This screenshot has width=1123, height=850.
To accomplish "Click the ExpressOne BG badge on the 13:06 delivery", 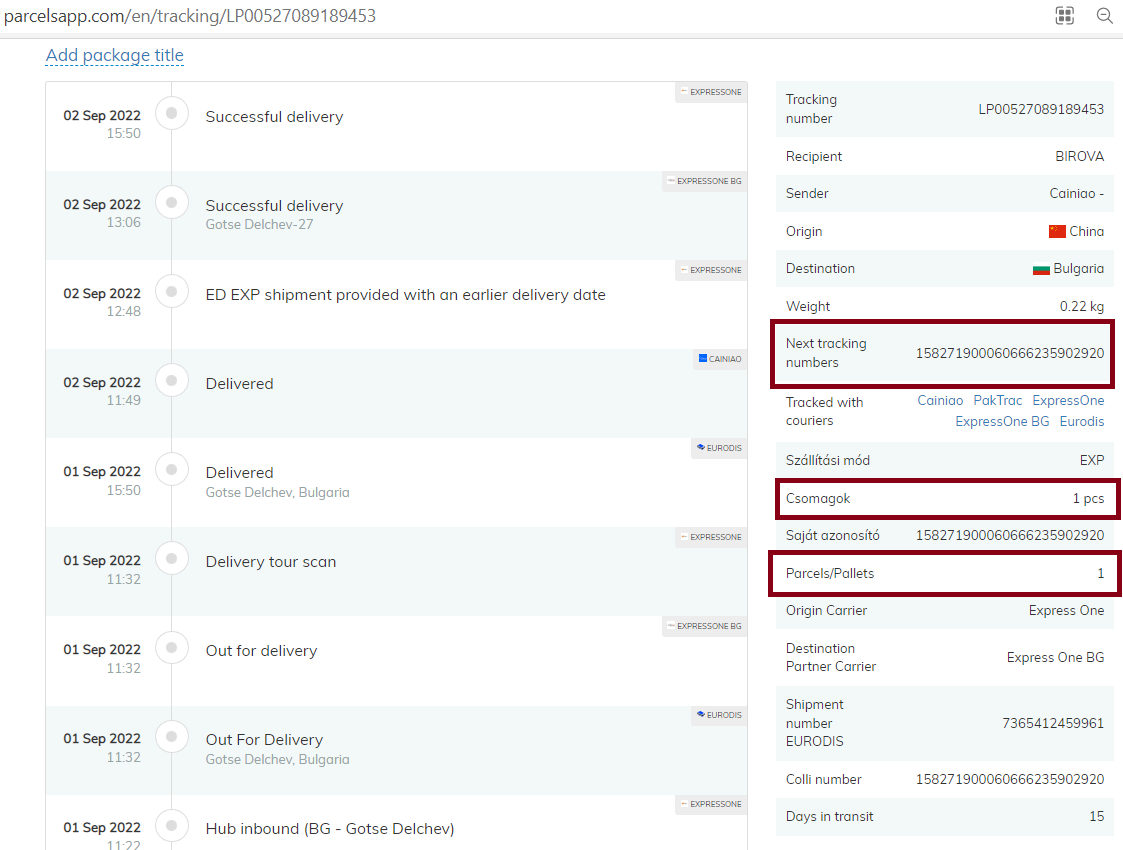I will (704, 181).
